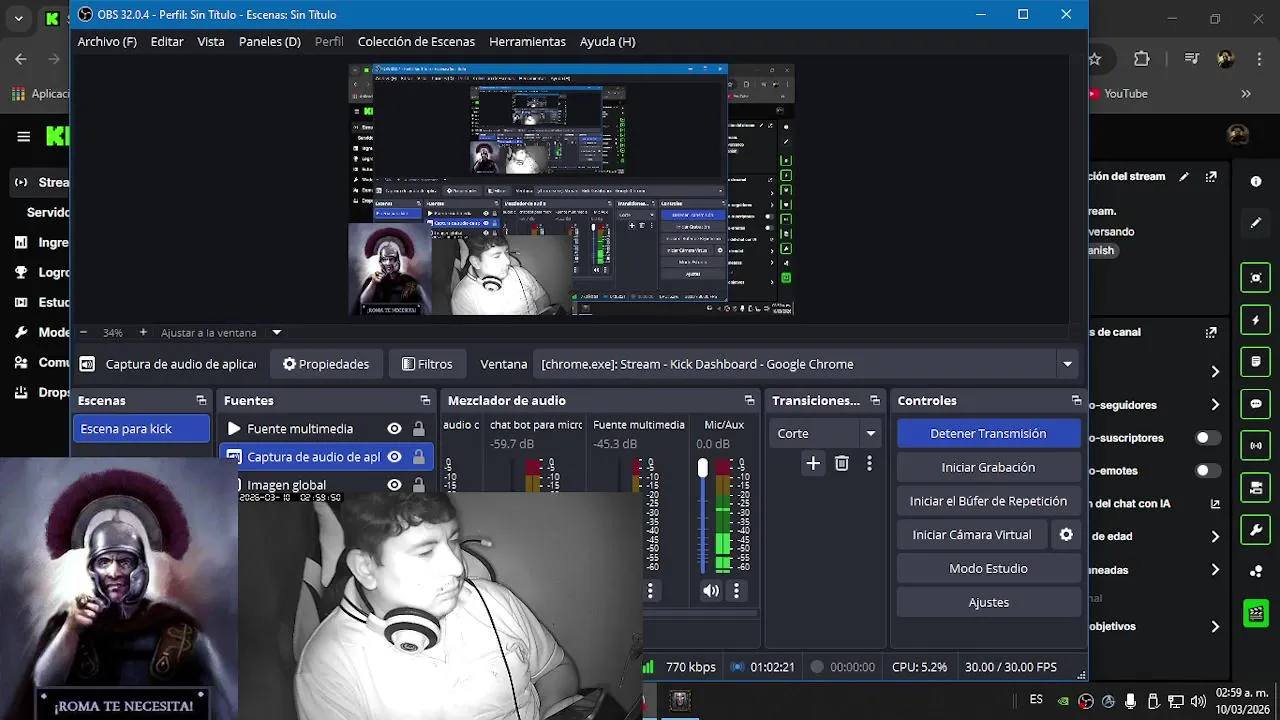Enable Modo Estudio
The width and height of the screenshot is (1280, 720).
[x=988, y=568]
